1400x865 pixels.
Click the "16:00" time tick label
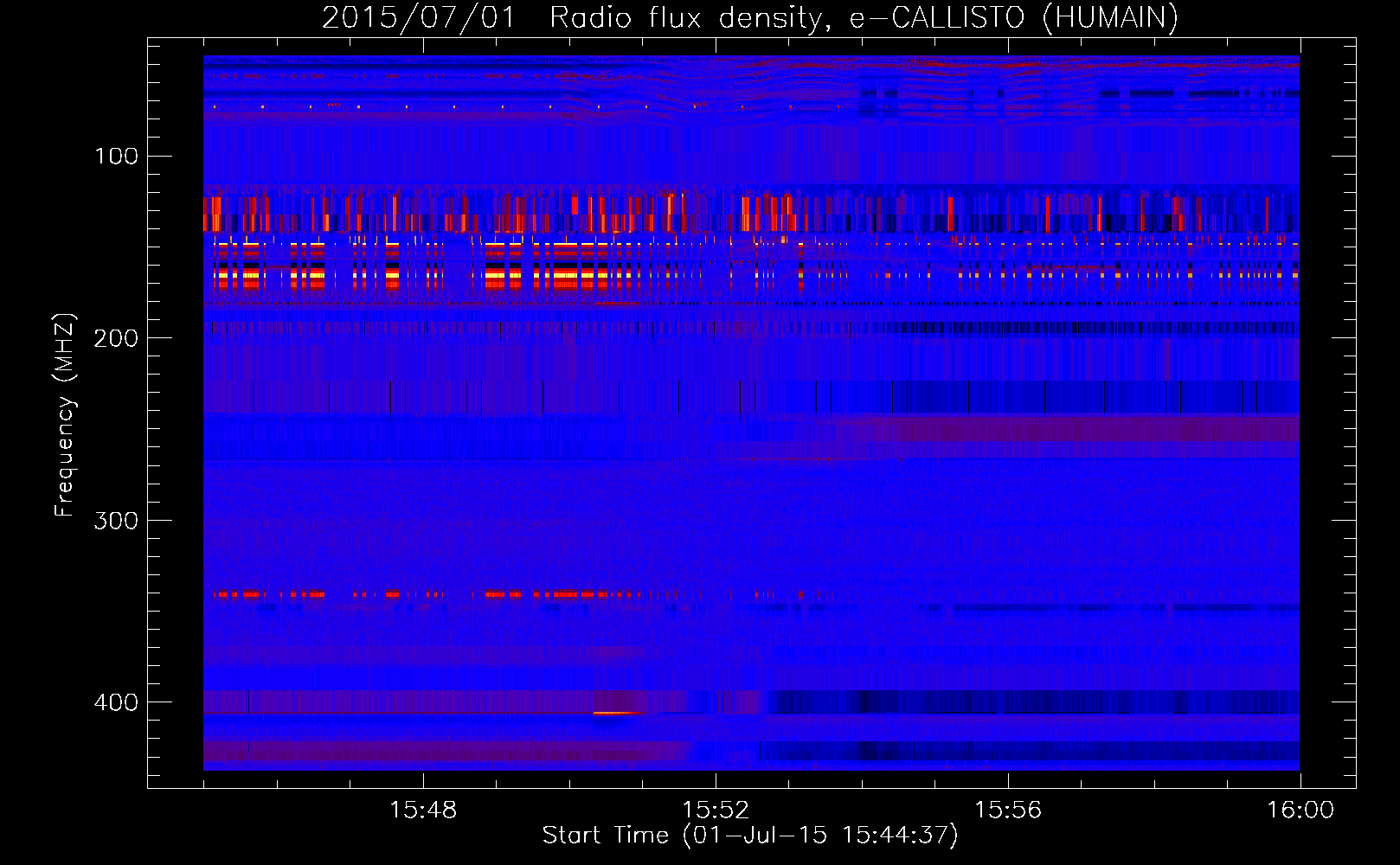pyautogui.click(x=1300, y=811)
